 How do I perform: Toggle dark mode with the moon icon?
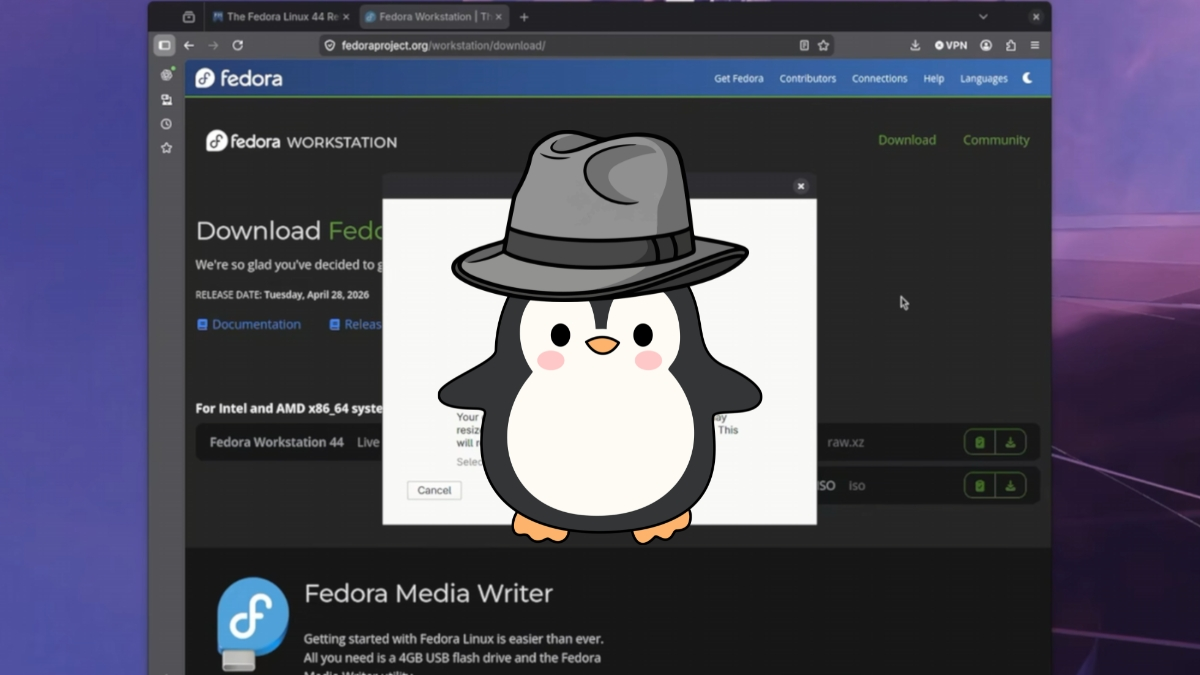coord(1027,78)
